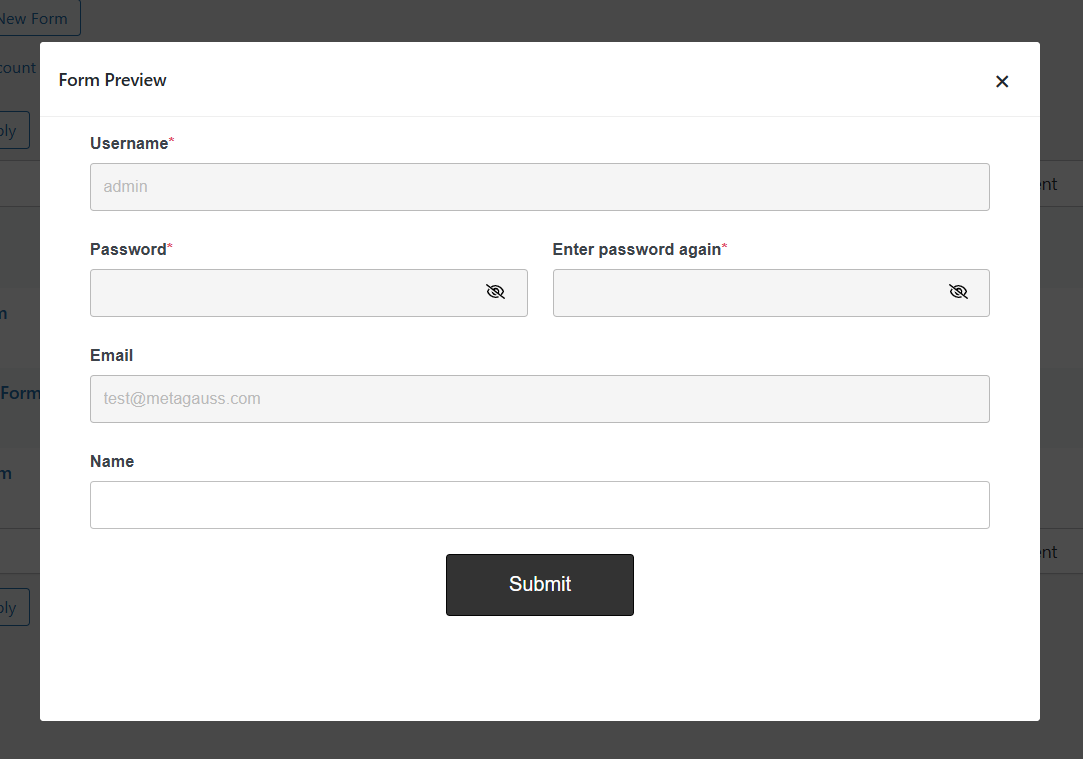Click the Name field label

[112, 461]
